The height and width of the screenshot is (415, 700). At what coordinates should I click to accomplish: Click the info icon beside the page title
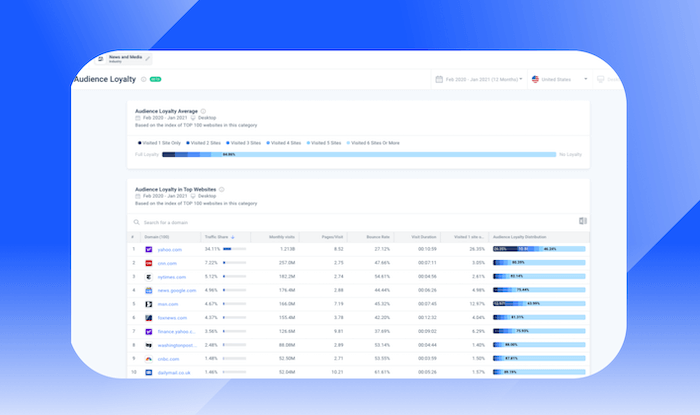tap(143, 78)
